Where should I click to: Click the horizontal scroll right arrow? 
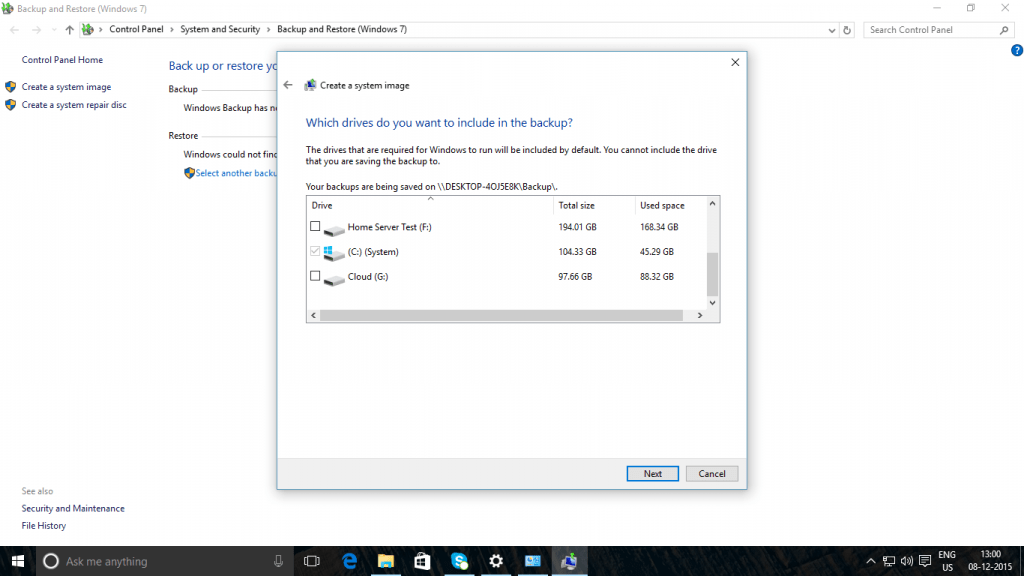coord(699,315)
